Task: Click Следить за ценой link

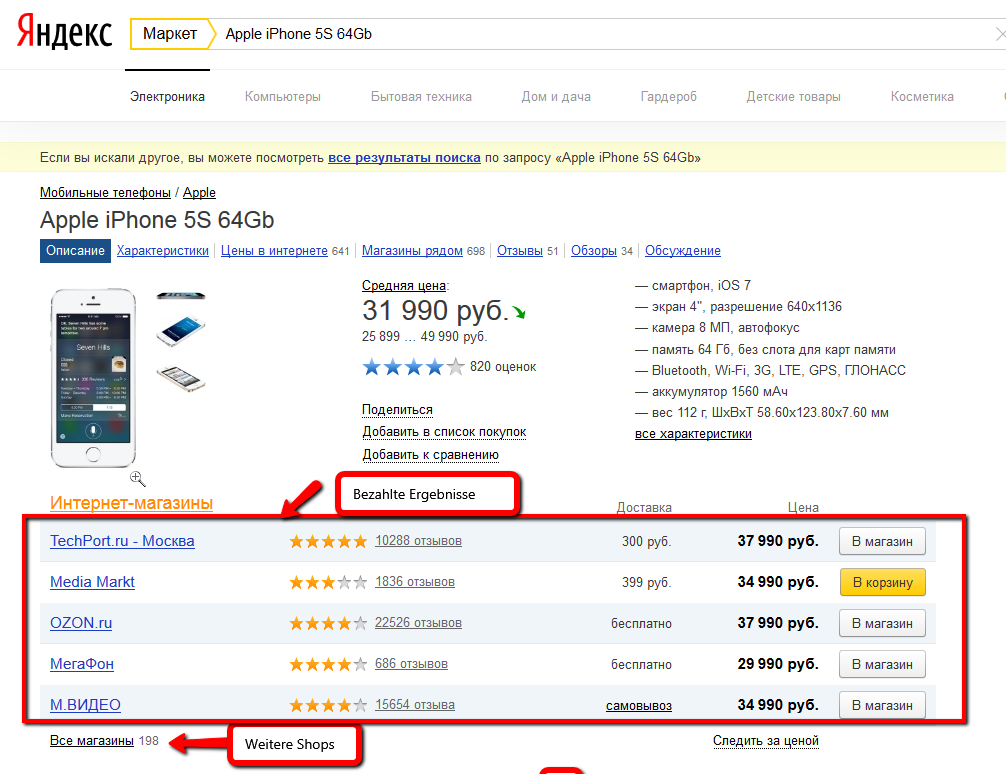Action: click(x=765, y=741)
